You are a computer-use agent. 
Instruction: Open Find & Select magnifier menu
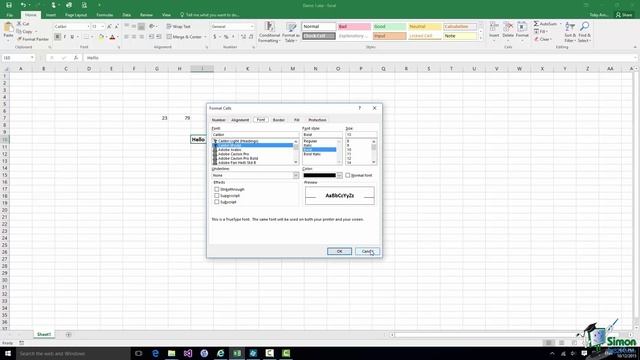[x=584, y=32]
